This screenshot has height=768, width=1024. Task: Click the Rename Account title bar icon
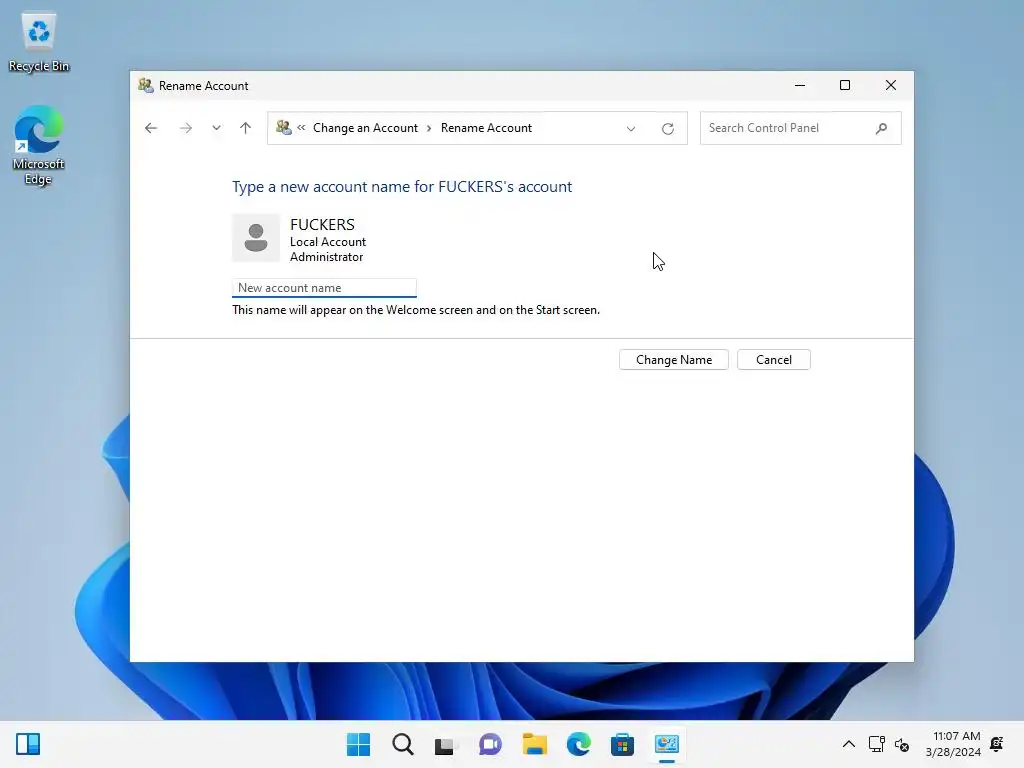point(146,86)
